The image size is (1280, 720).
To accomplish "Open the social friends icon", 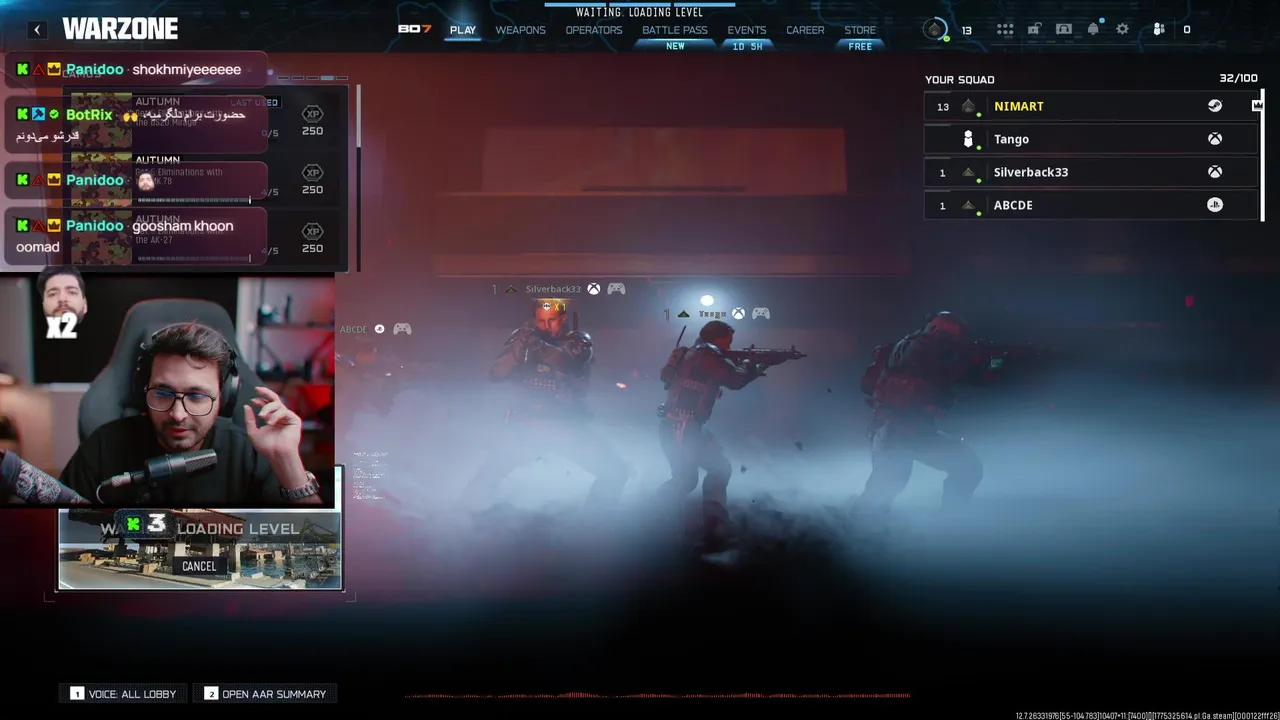I will [x=1158, y=29].
